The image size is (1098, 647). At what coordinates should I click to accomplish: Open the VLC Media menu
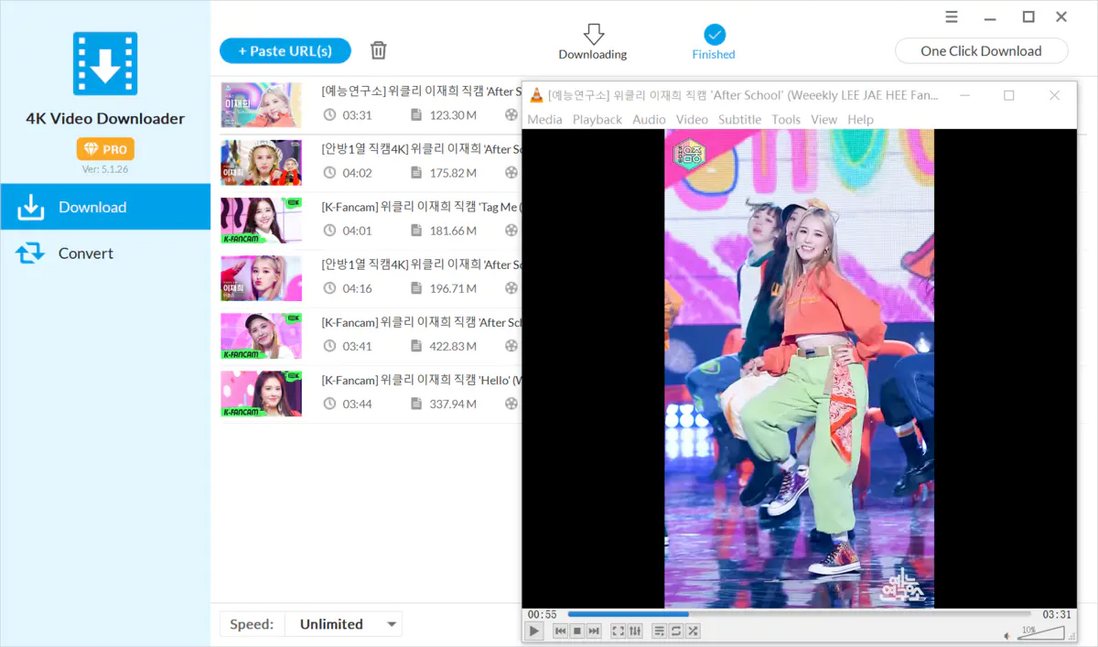click(x=545, y=120)
